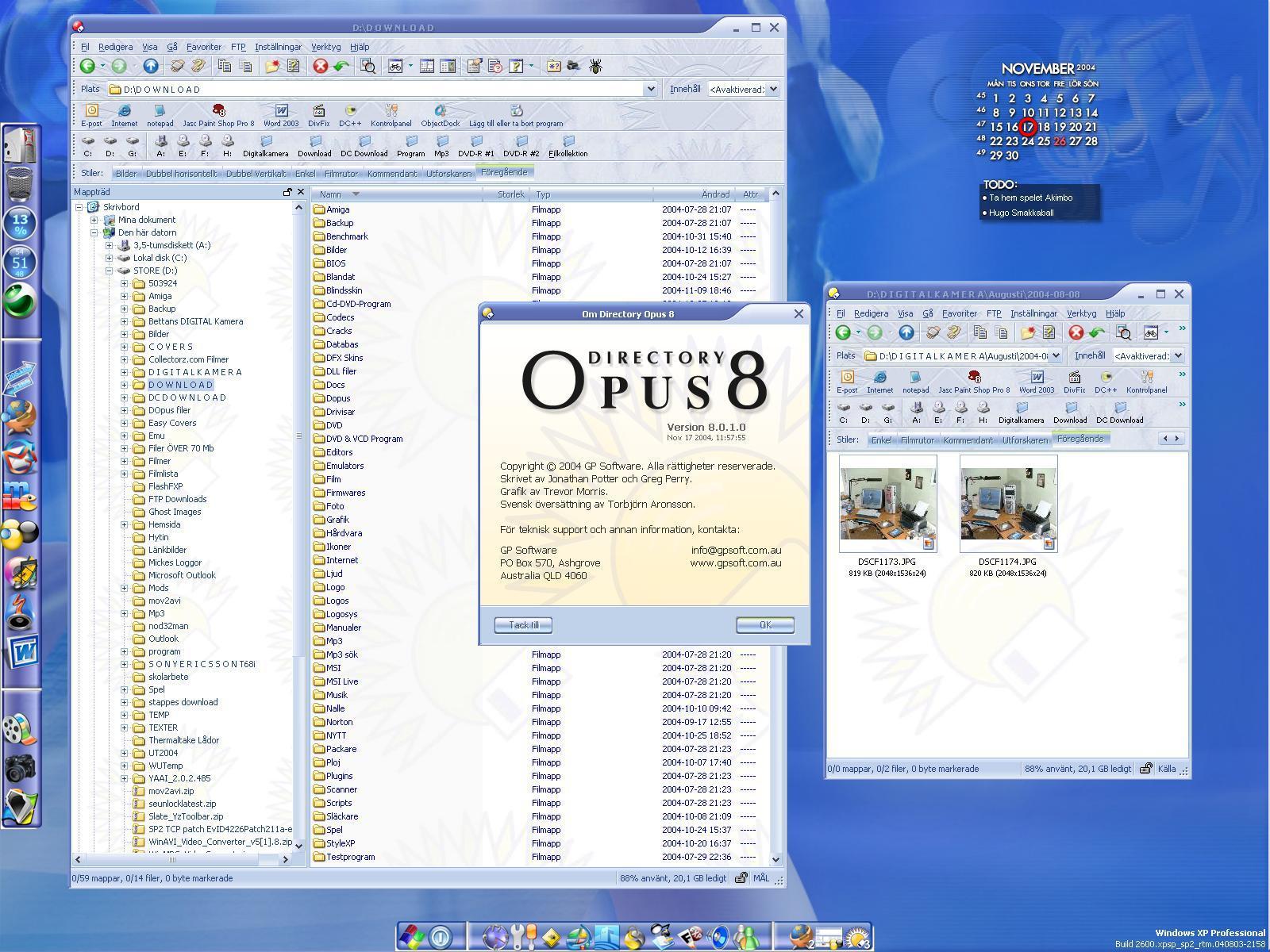Click the green Back arrow in main window
The height and width of the screenshot is (952, 1270).
pos(87,67)
